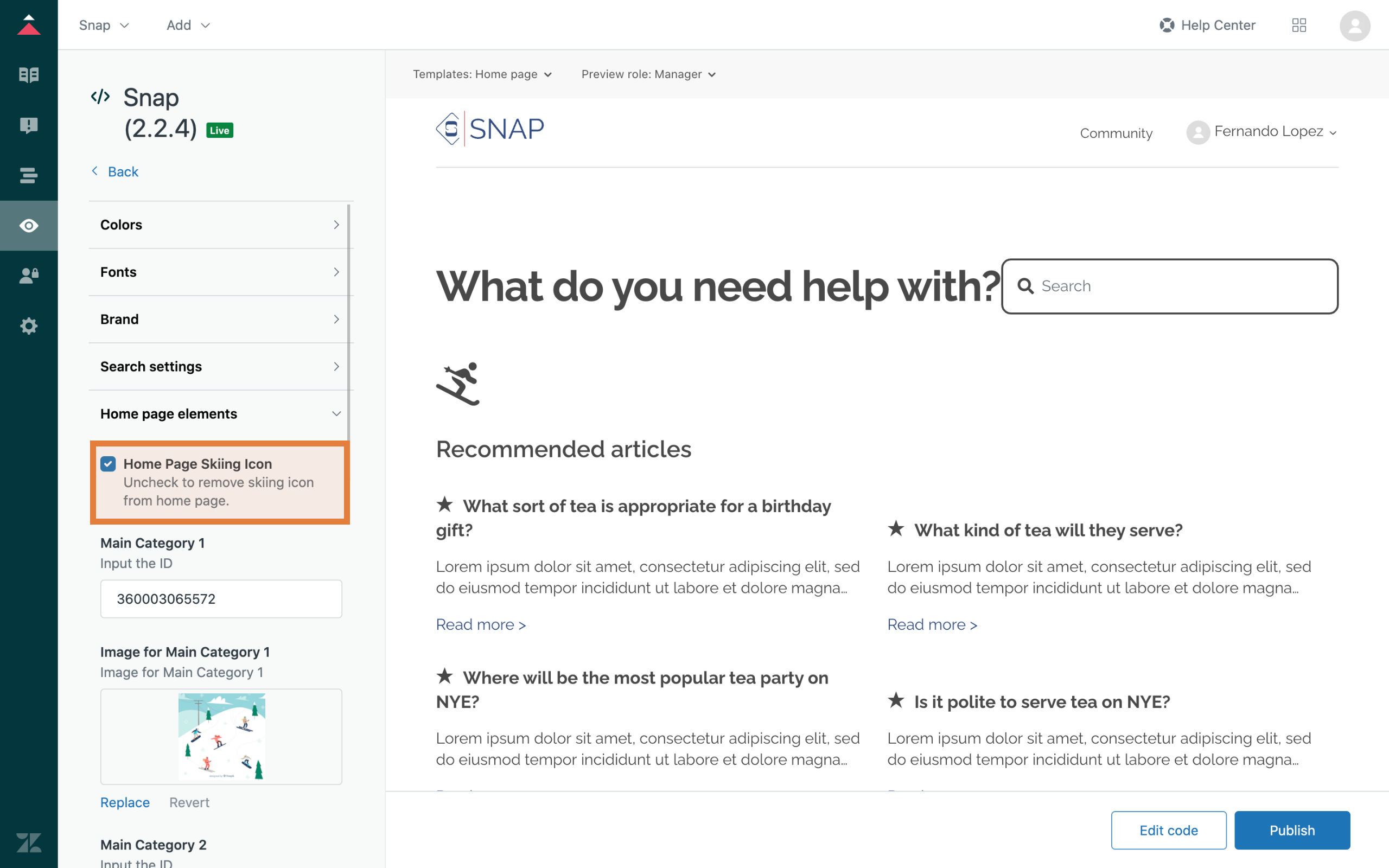This screenshot has height=868, width=1389.
Task: Click the Main Category 1 ID field
Action: [221, 599]
